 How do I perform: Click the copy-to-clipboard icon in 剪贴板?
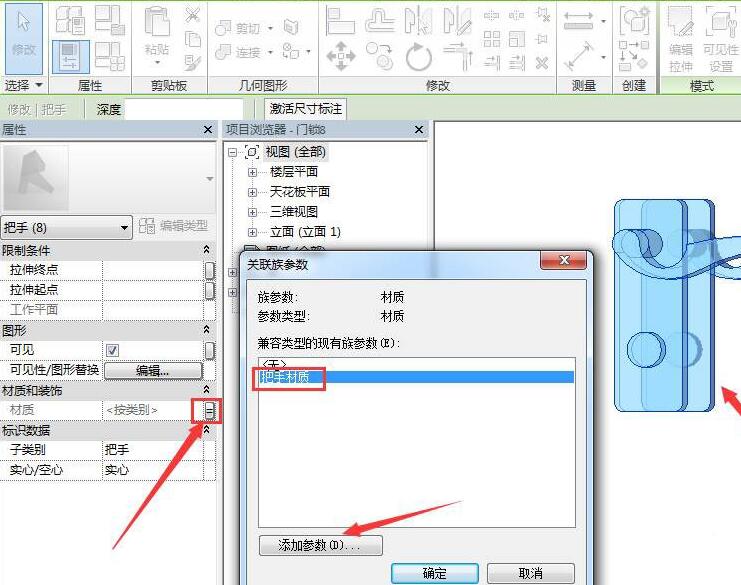(x=193, y=39)
